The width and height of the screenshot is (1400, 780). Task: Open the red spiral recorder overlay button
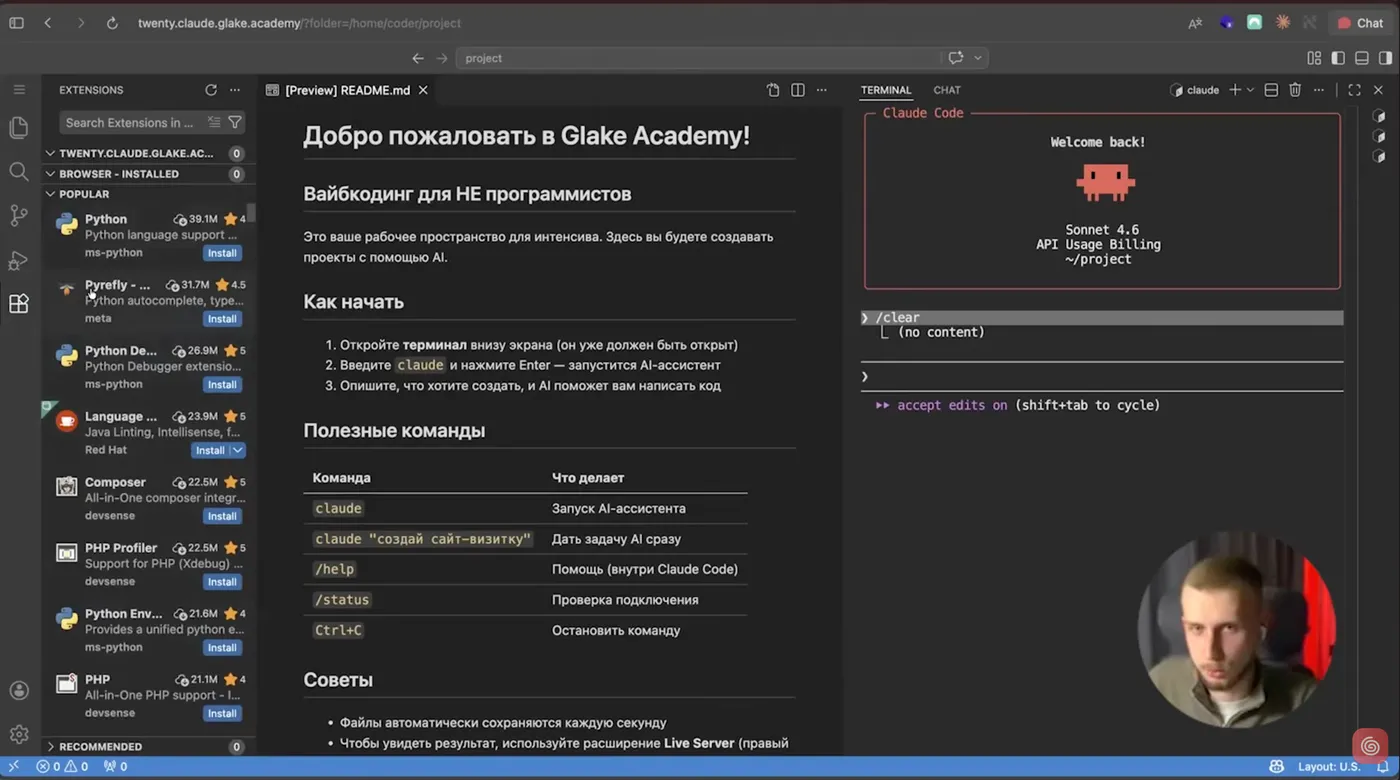point(1370,746)
